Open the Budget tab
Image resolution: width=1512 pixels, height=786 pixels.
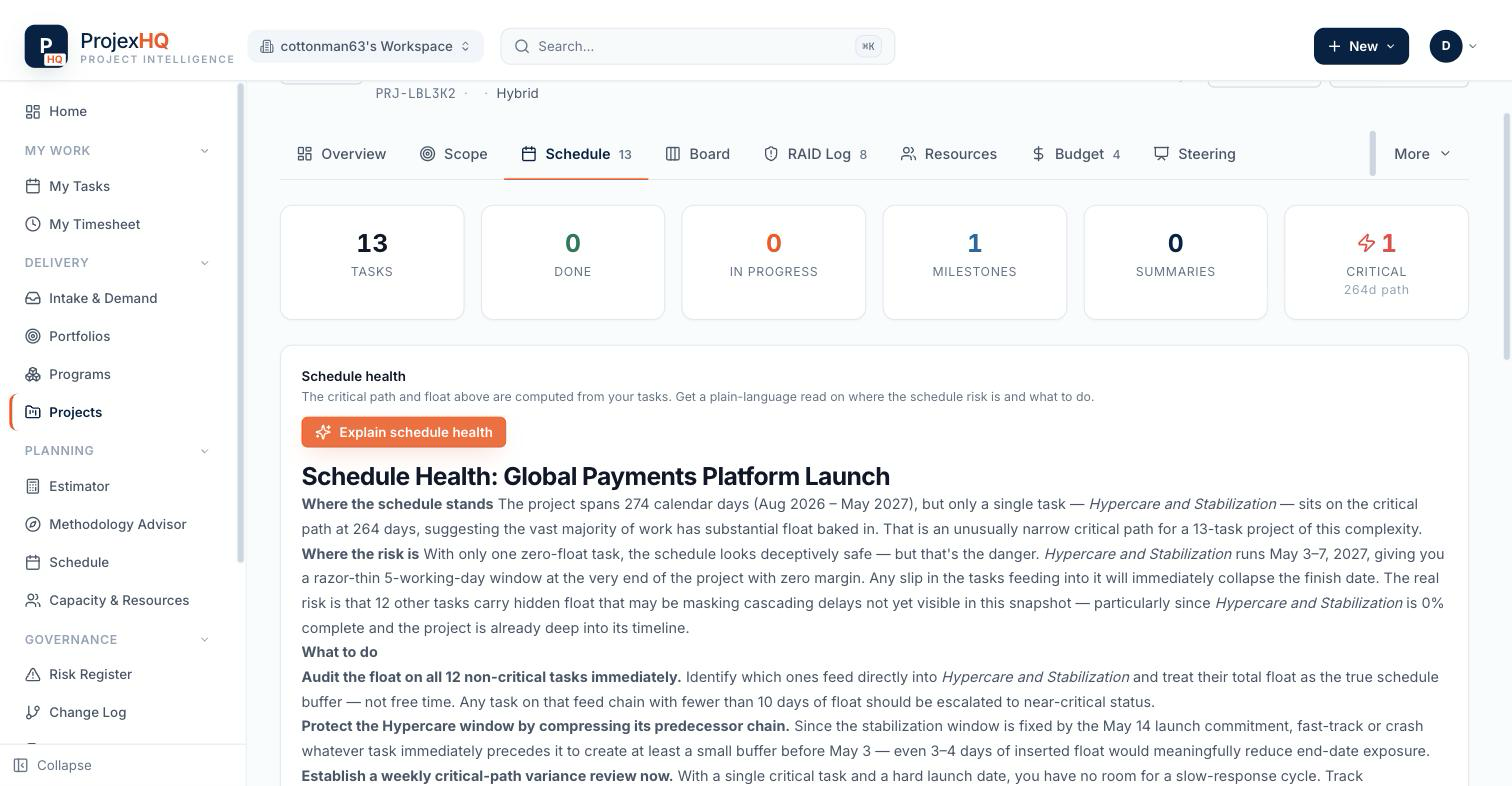pos(1076,154)
